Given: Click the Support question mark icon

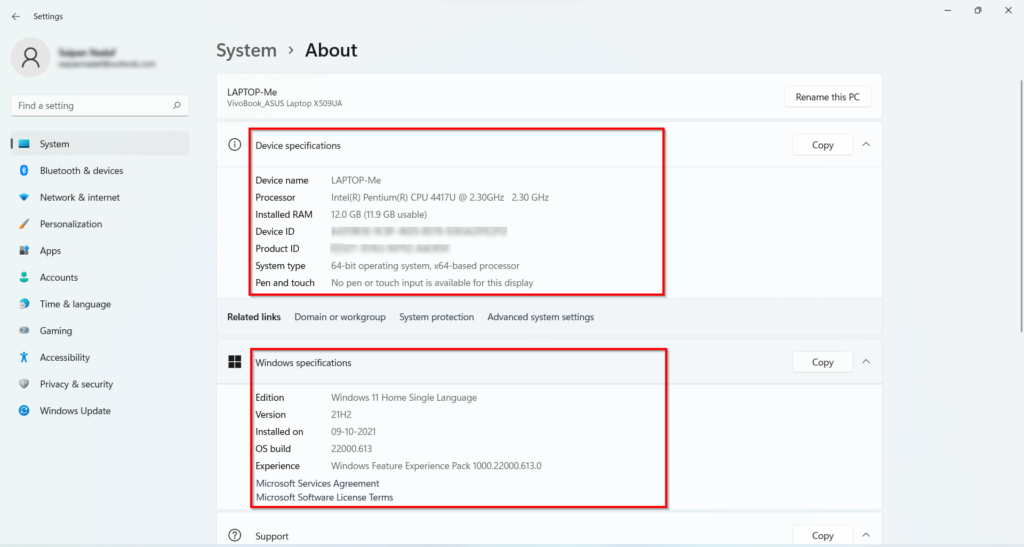Looking at the screenshot, I should point(234,535).
